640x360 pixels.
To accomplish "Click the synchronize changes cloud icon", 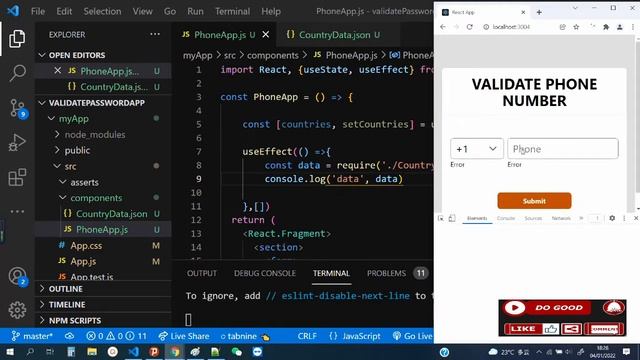I will 69,336.
